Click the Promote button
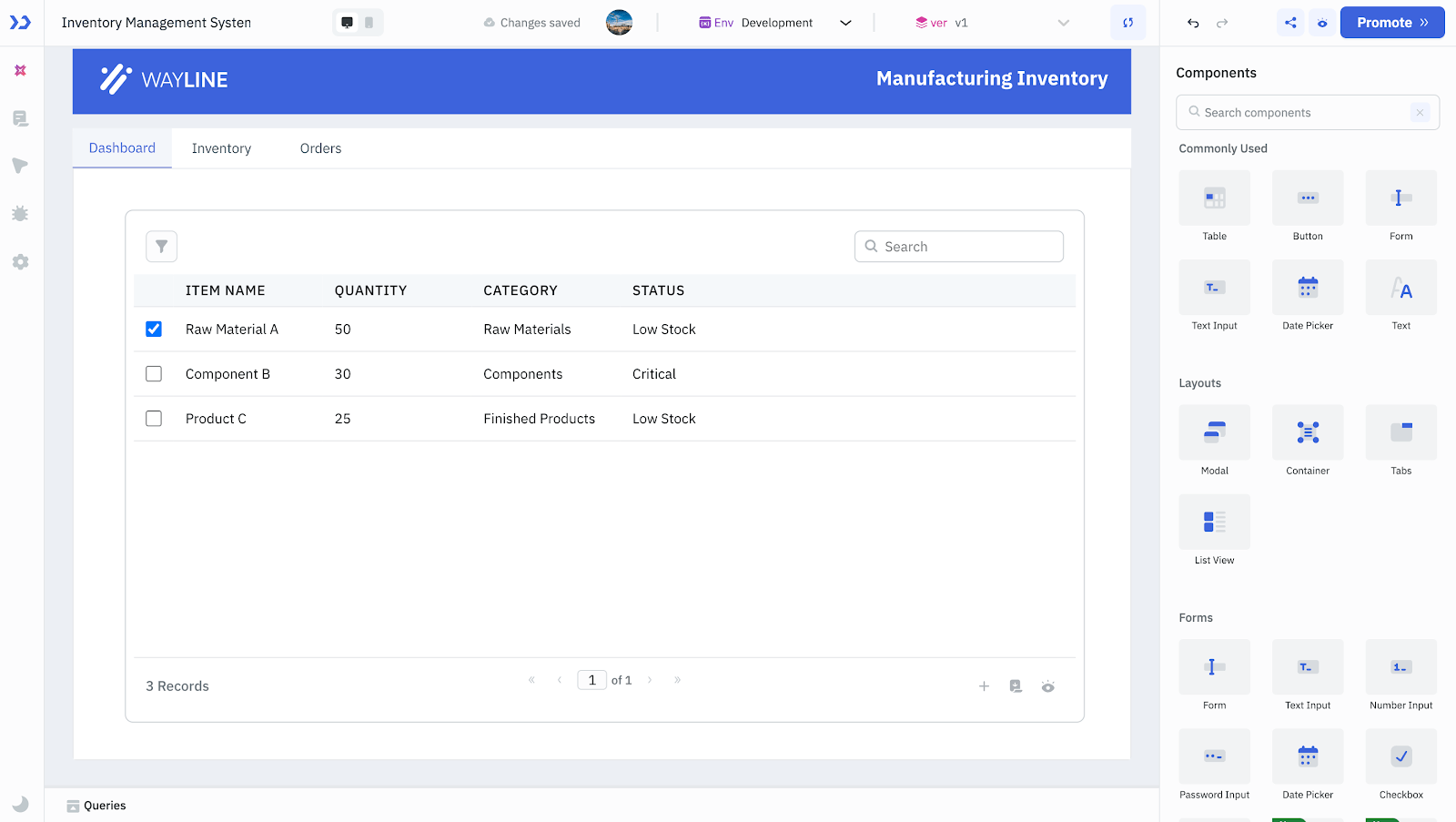The width and height of the screenshot is (1456, 822). [x=1391, y=22]
